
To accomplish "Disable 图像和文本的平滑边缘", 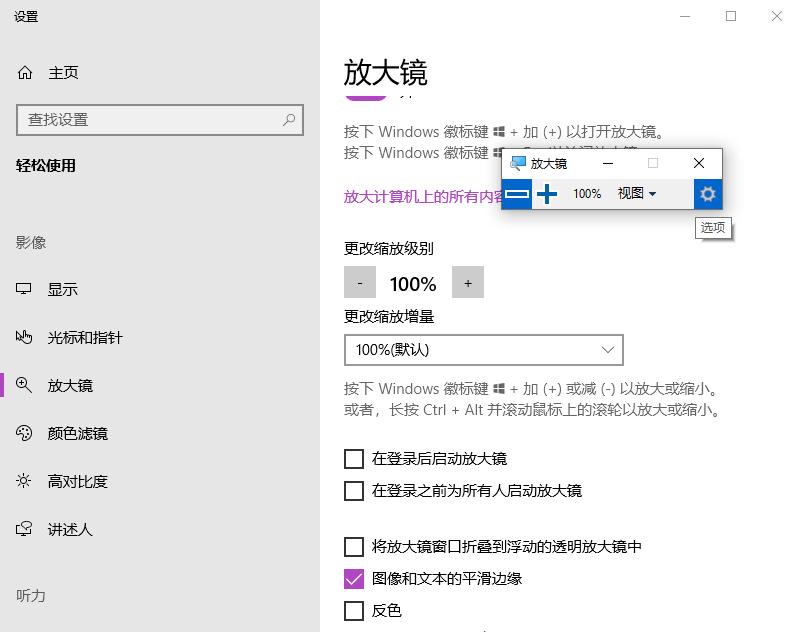I will pyautogui.click(x=354, y=579).
